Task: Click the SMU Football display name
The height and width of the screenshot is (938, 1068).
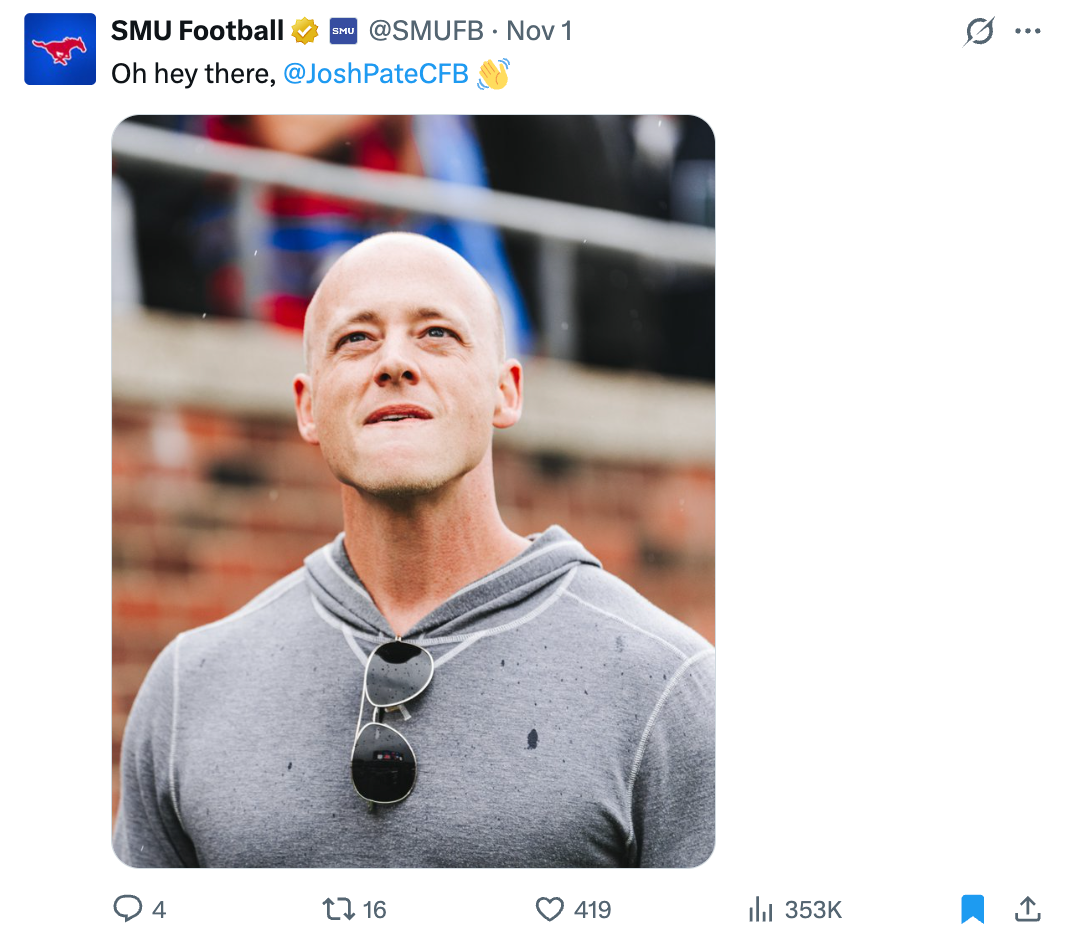Action: pyautogui.click(x=197, y=31)
